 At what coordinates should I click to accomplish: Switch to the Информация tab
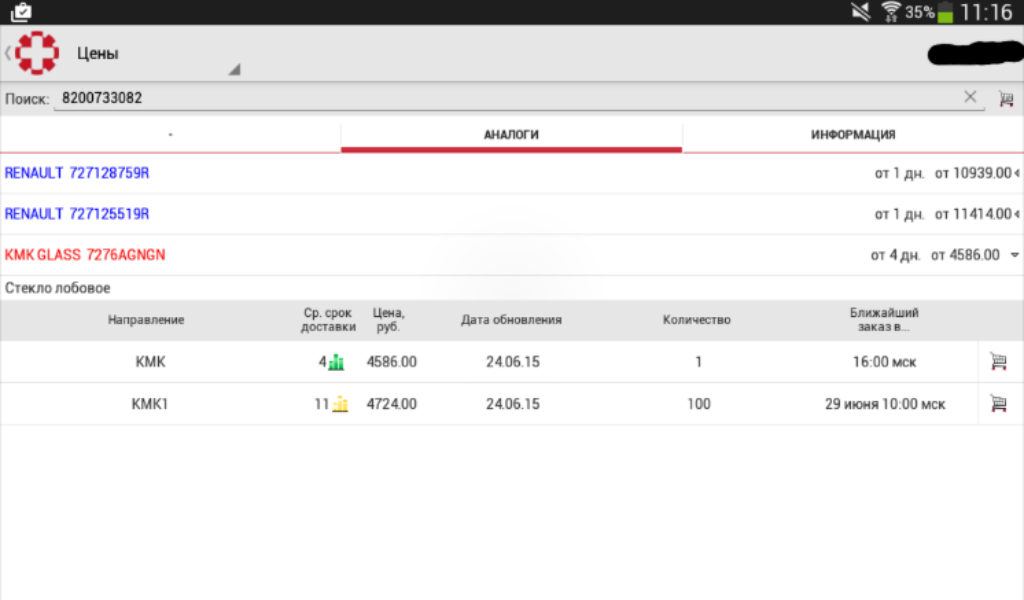tap(852, 134)
